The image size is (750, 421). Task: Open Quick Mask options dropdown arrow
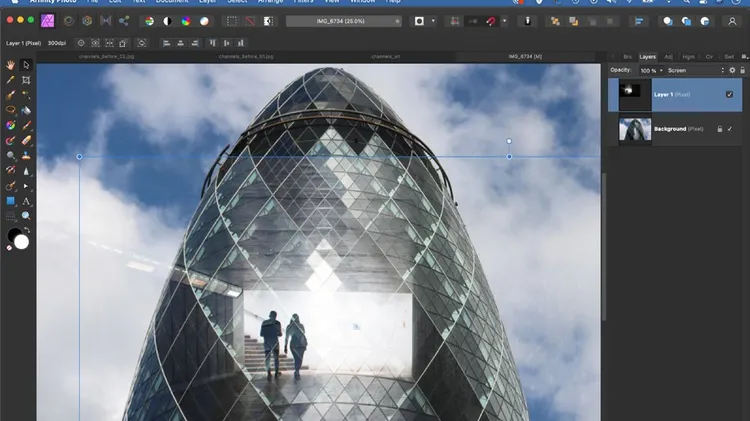(x=433, y=21)
